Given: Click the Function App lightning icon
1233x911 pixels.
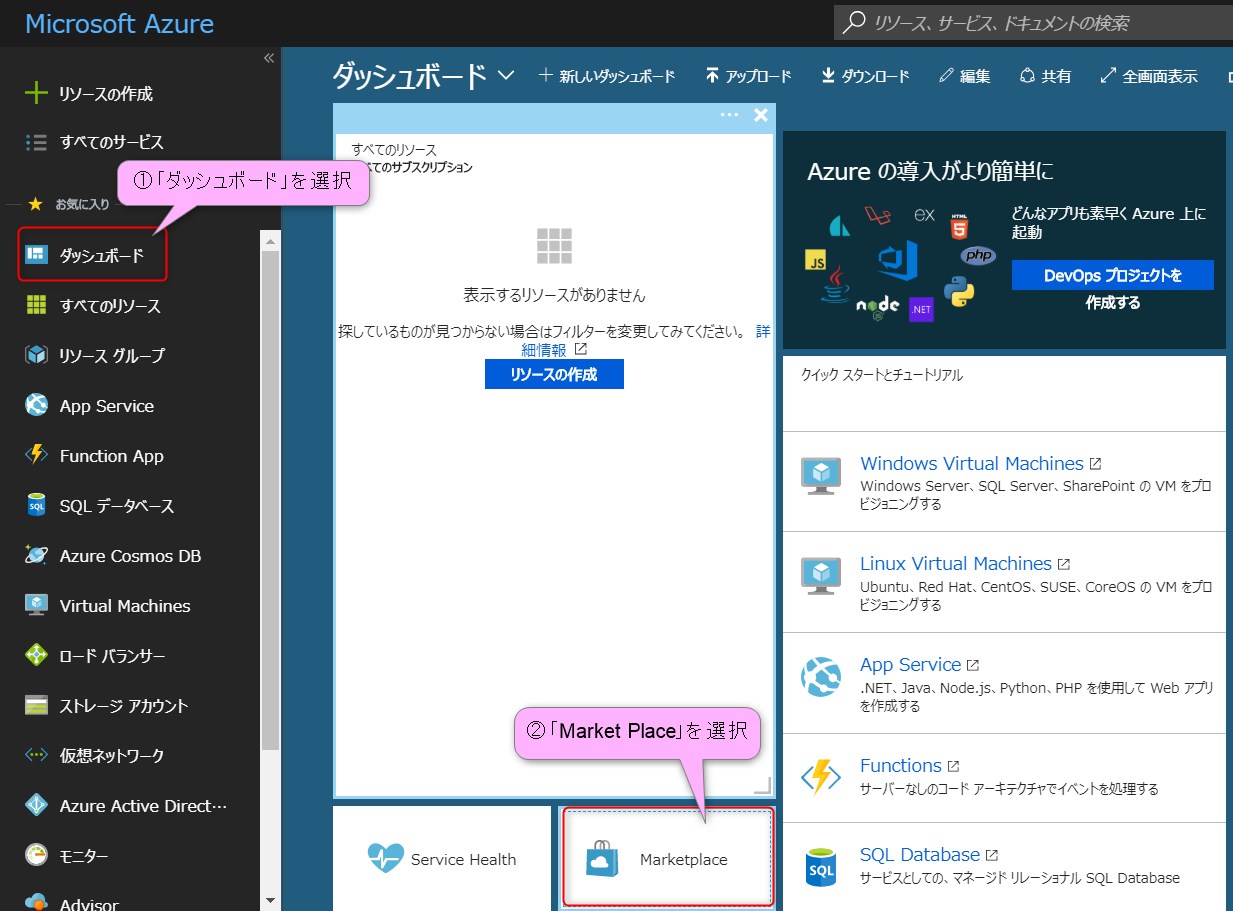Looking at the screenshot, I should (x=37, y=455).
